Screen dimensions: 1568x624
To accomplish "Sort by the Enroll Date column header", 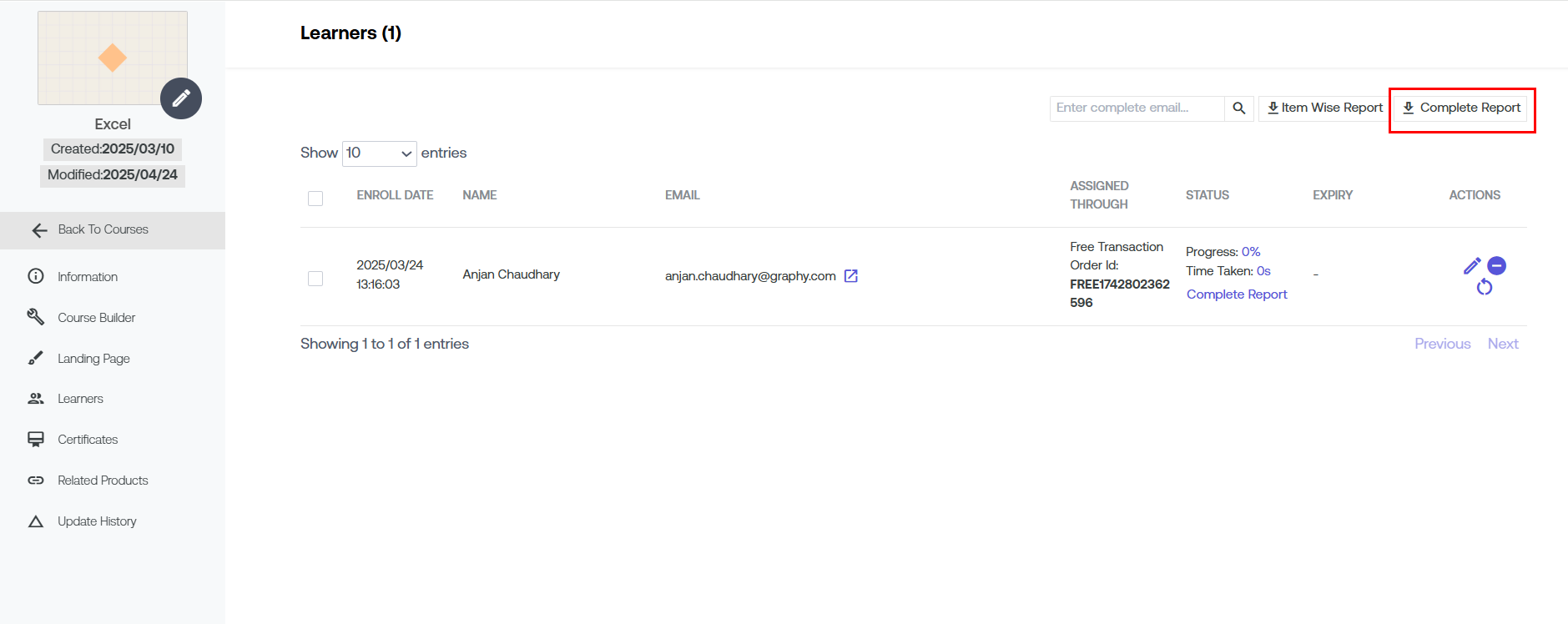I will pos(395,195).
